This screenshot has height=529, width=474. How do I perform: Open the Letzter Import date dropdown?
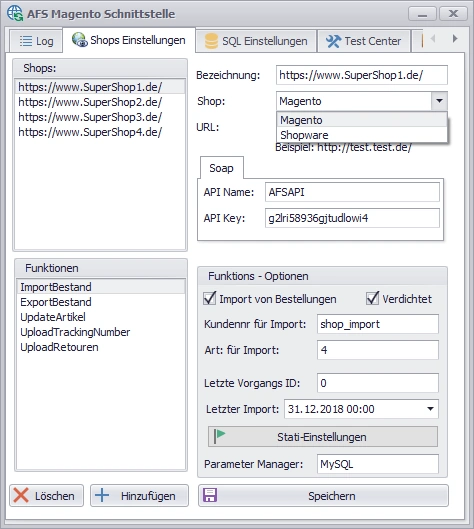point(430,409)
